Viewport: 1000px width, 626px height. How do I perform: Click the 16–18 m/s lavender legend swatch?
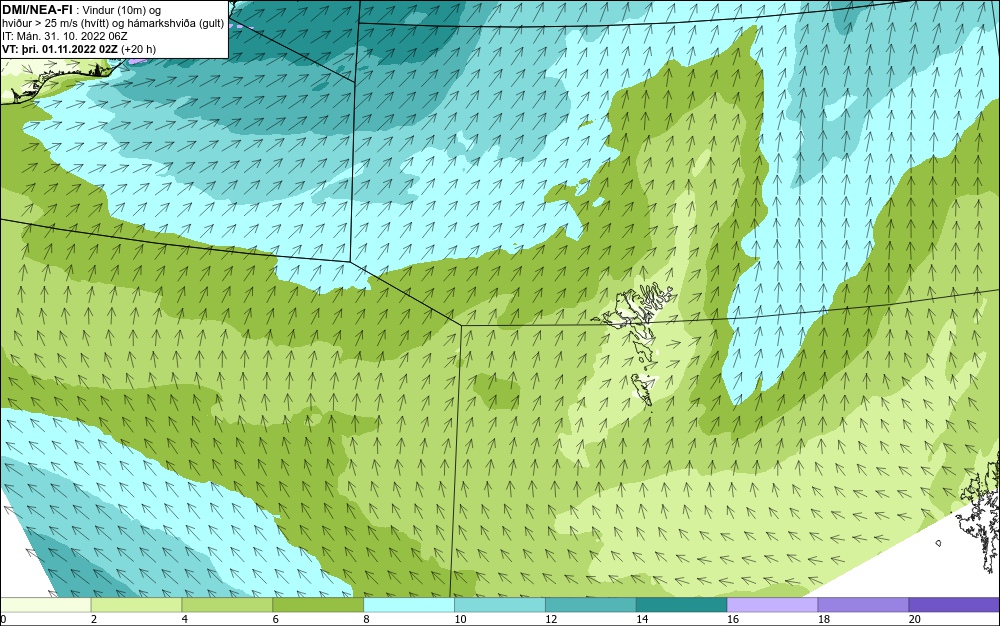(x=772, y=605)
